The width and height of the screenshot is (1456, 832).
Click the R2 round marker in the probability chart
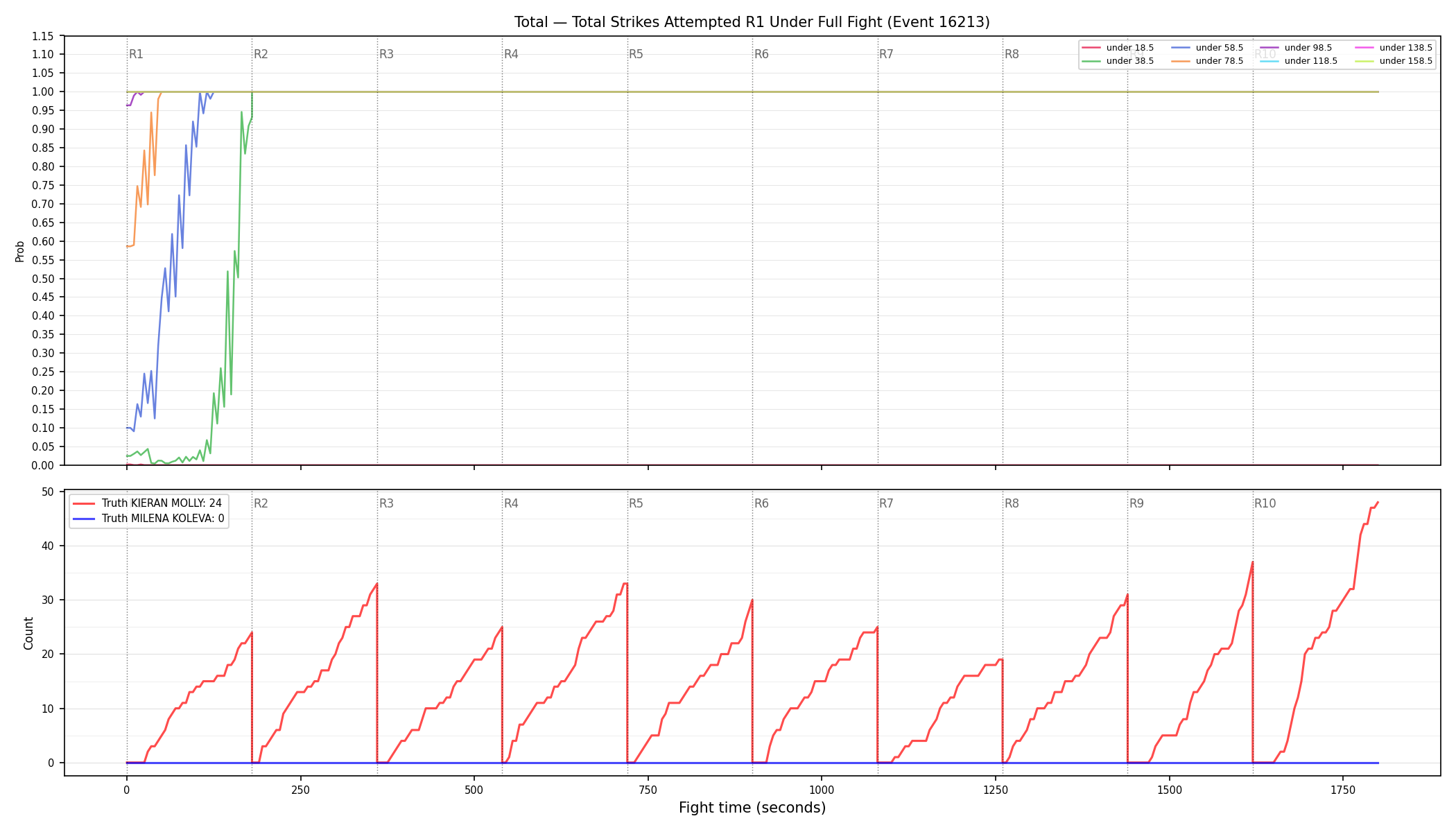(261, 54)
